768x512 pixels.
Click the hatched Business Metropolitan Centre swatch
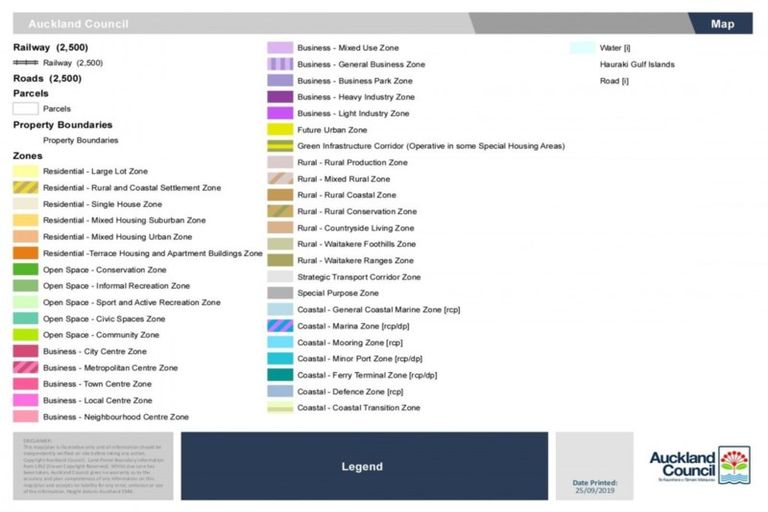click(x=25, y=368)
